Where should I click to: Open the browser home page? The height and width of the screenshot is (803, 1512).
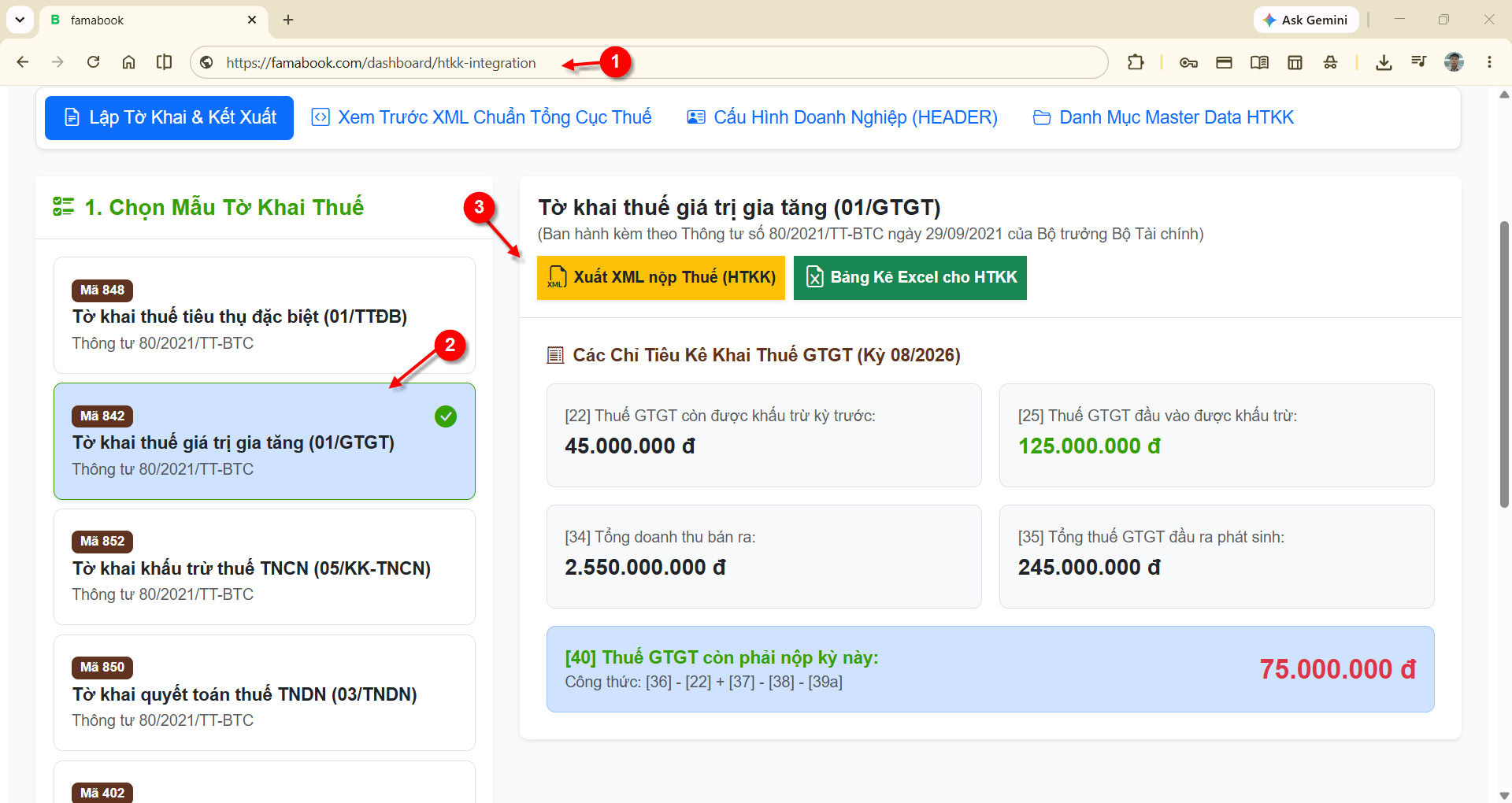(x=128, y=62)
